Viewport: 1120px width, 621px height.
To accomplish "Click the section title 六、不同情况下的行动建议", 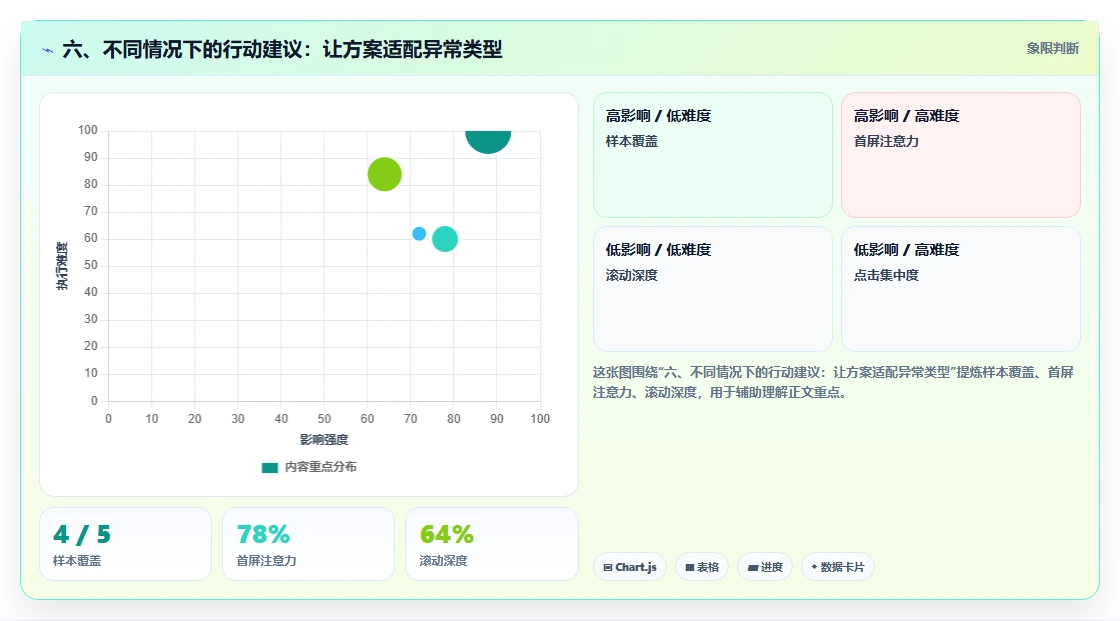I will coord(282,49).
